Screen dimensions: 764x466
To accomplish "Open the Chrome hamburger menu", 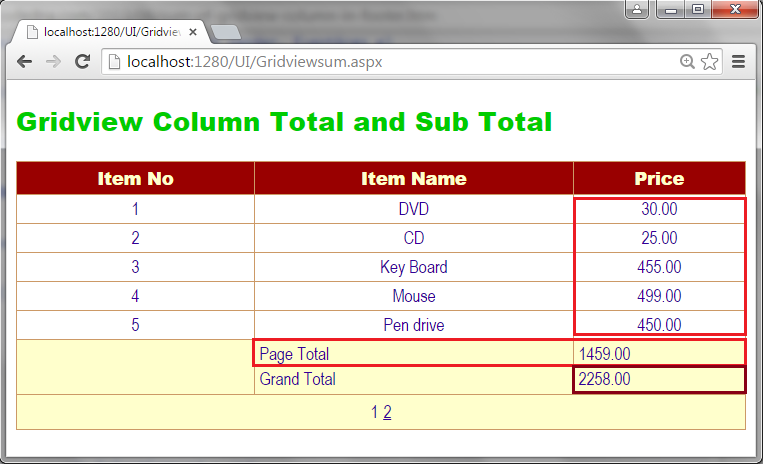I will tap(738, 61).
